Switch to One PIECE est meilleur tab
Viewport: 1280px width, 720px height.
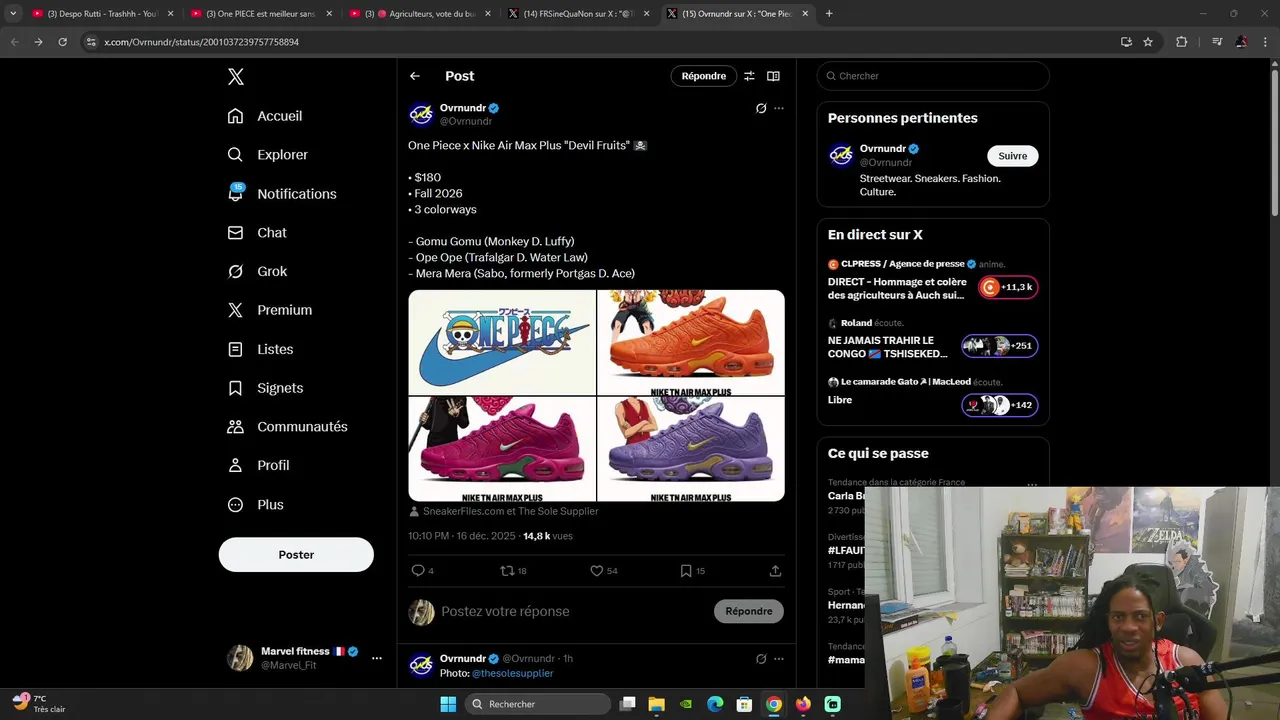pos(261,14)
